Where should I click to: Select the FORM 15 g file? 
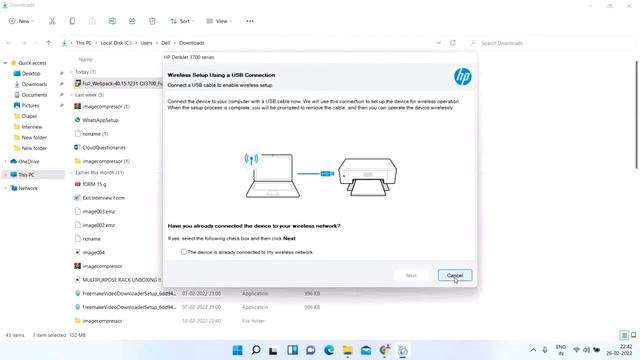point(94,184)
